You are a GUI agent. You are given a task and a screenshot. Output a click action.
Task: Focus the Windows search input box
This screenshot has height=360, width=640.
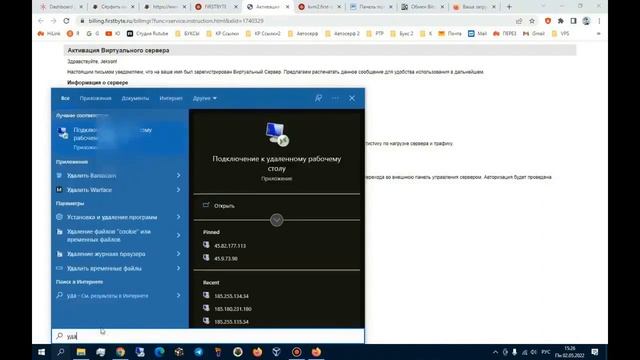[x=208, y=336]
